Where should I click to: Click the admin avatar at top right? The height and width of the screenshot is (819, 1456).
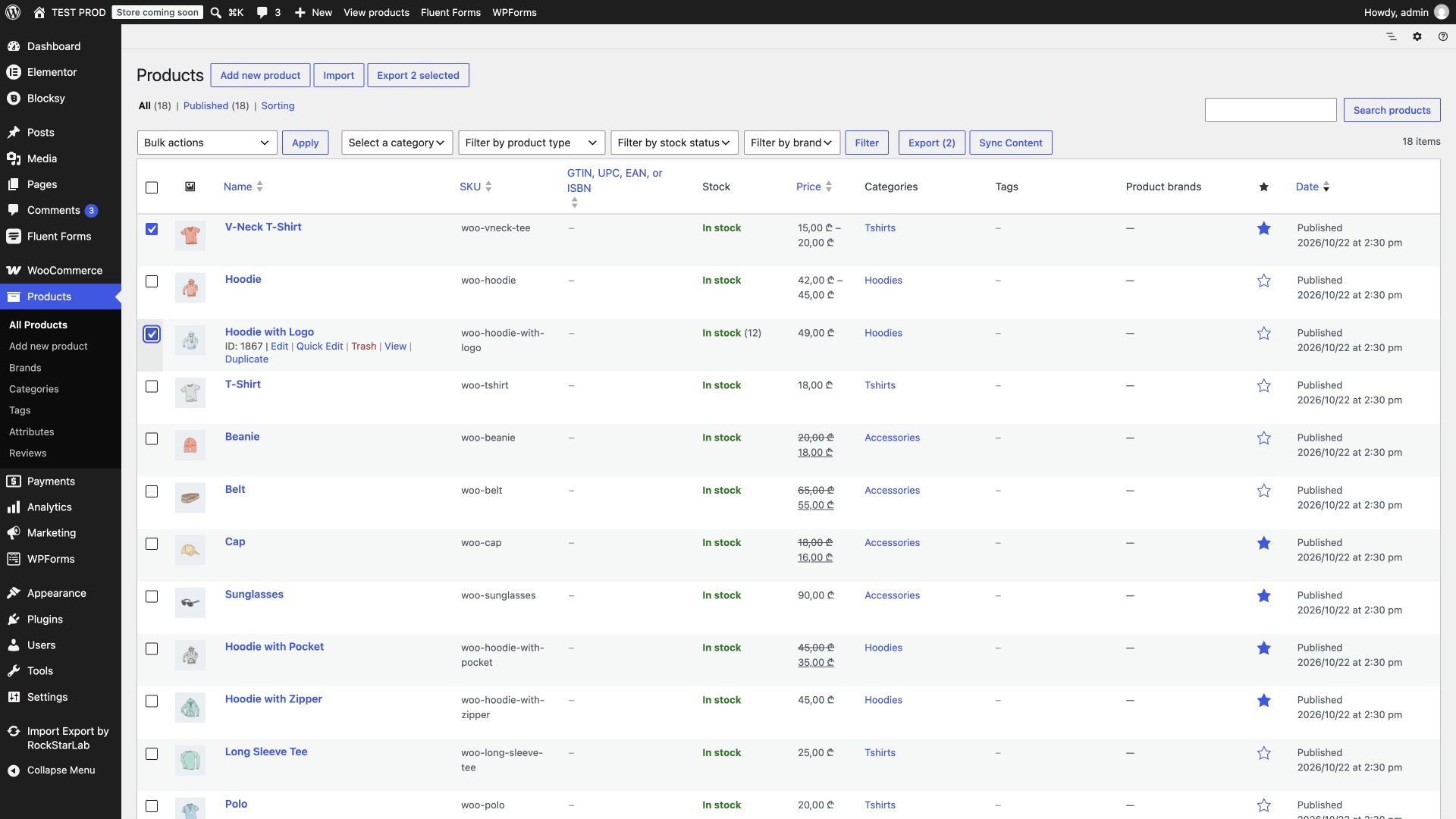click(1441, 12)
